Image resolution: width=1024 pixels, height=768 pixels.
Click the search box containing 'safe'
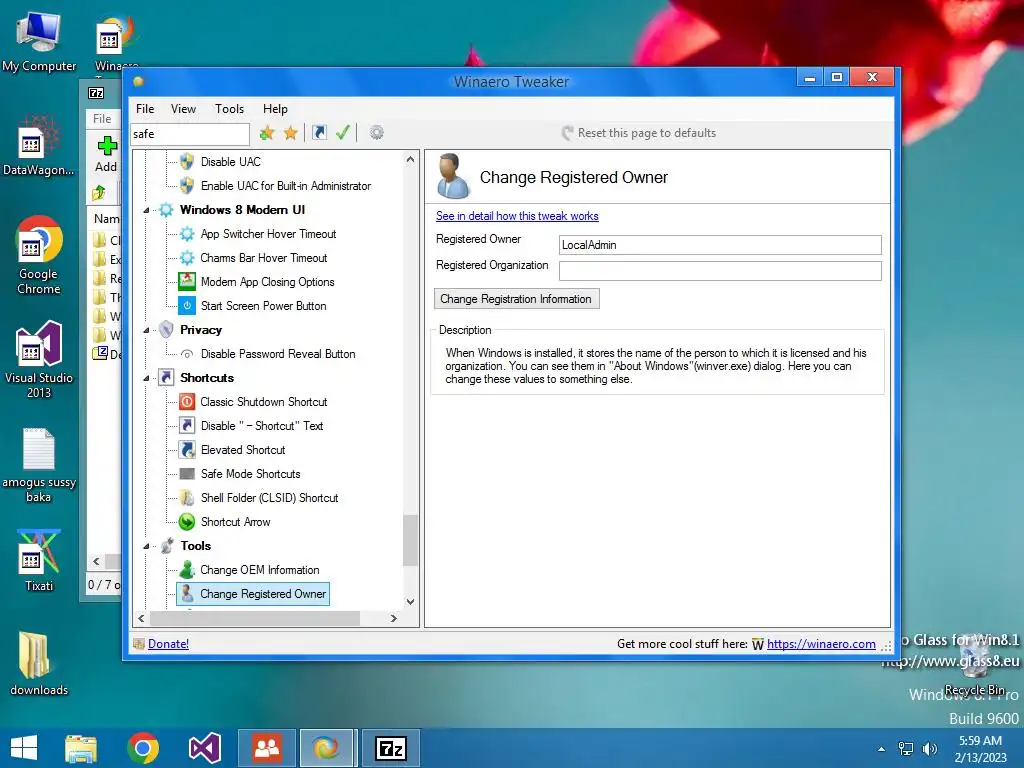190,134
